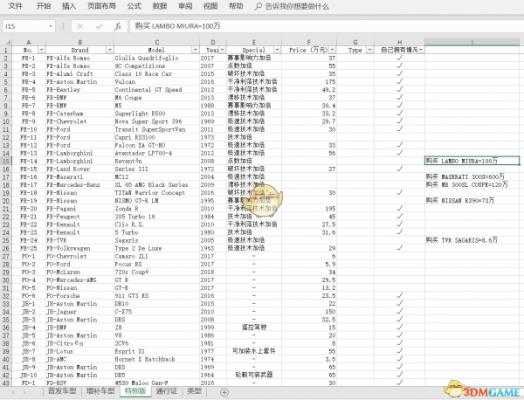Switch to the 公式 ribbon tab

(x=134, y=6)
